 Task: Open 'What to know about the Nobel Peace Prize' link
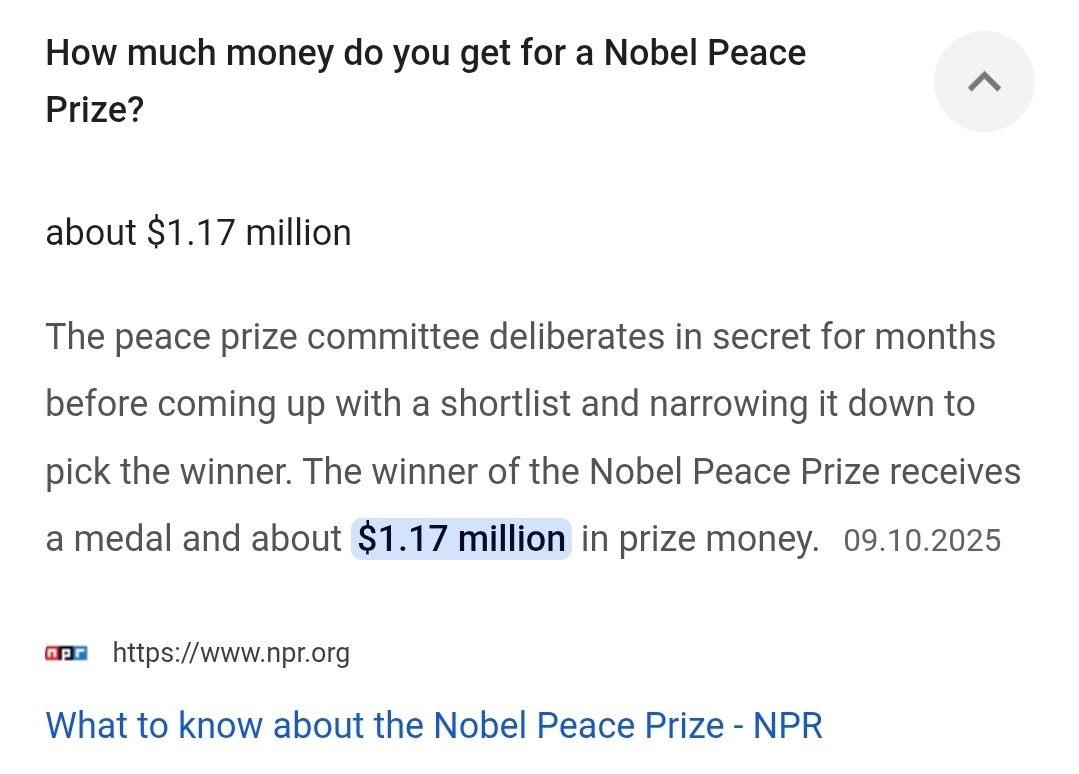(x=434, y=725)
